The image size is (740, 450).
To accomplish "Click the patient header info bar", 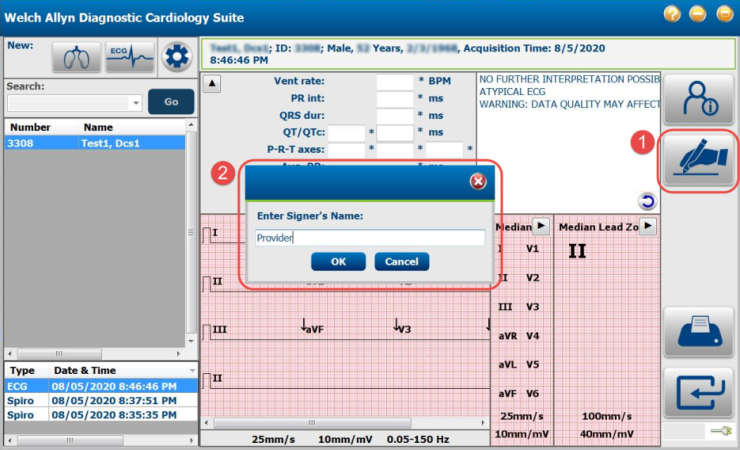I will (468, 54).
